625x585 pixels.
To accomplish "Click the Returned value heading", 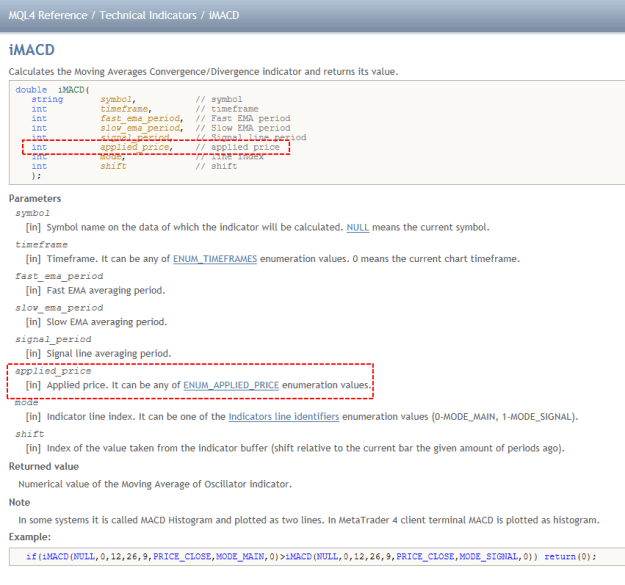I will point(44,467).
